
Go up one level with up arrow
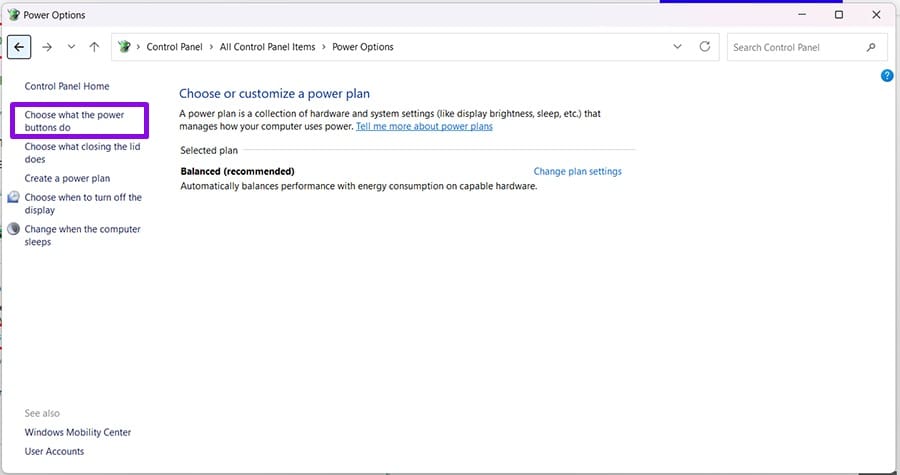tap(94, 47)
